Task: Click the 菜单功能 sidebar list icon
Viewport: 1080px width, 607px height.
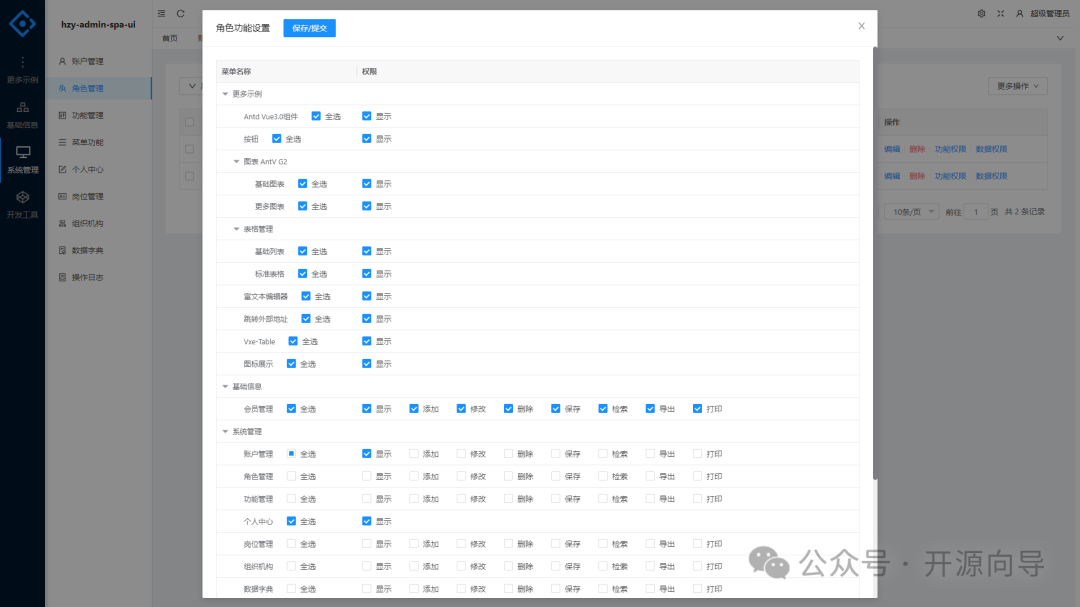Action: point(63,142)
